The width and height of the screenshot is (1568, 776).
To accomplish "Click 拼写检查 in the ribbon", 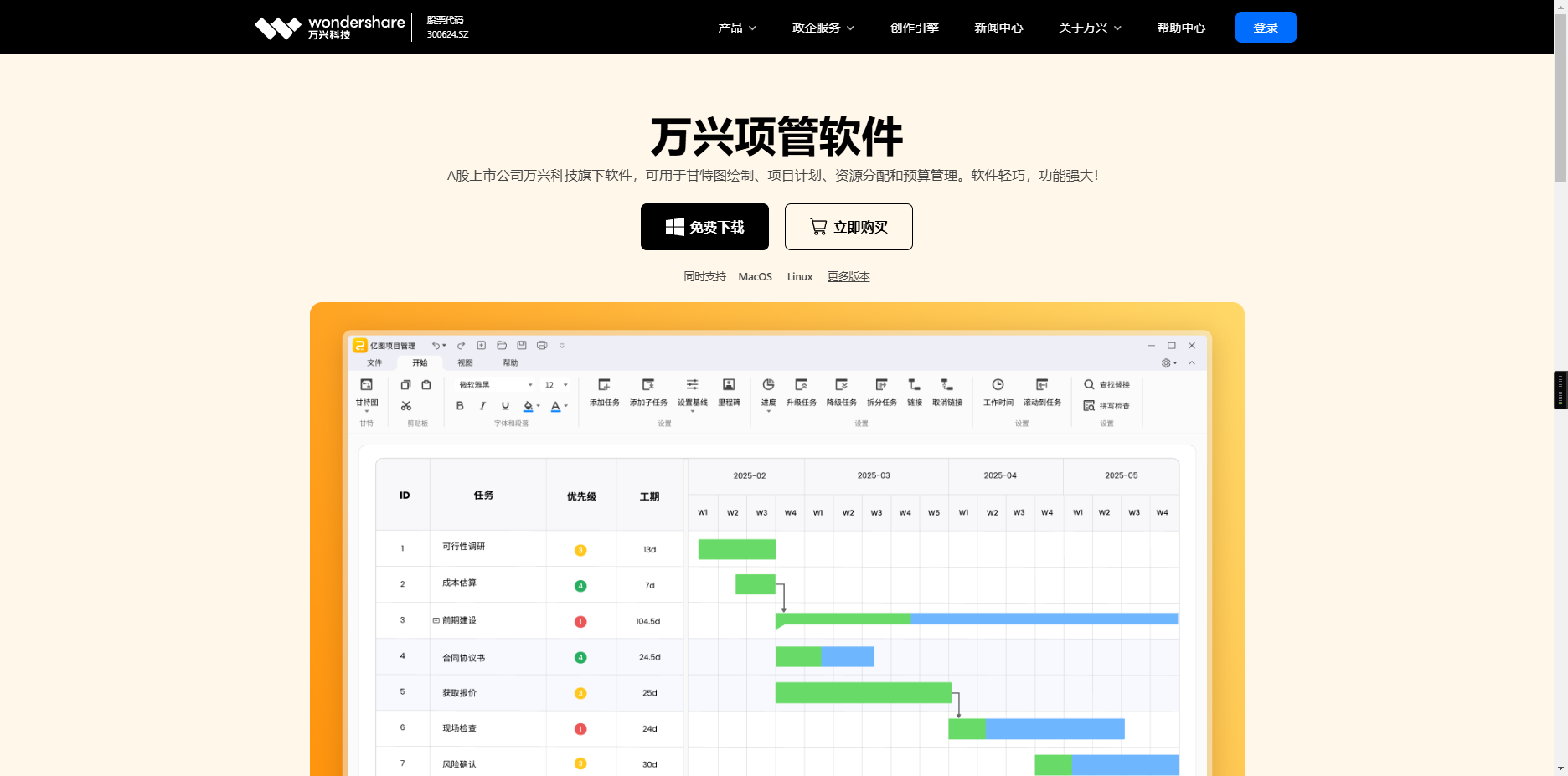I will [1106, 406].
